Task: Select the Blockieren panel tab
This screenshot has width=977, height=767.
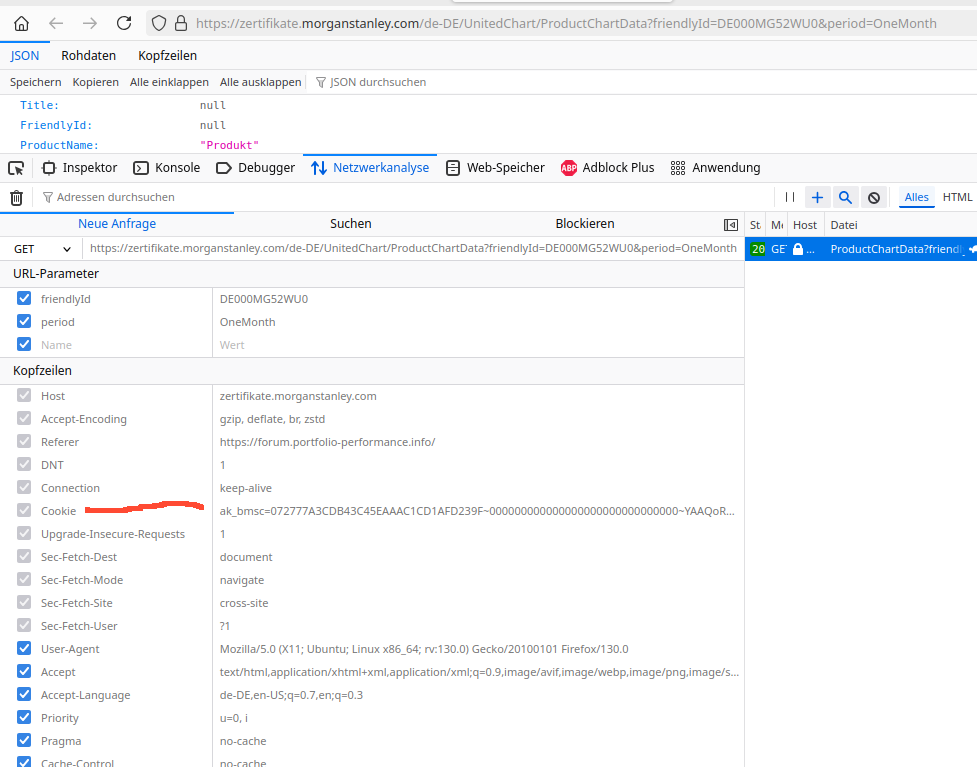Action: [x=584, y=224]
